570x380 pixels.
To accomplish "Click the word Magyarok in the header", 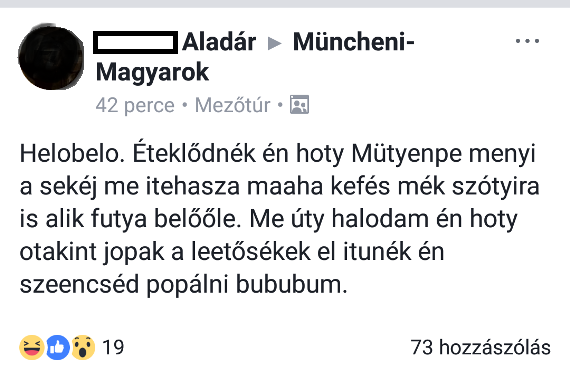I will tap(152, 72).
